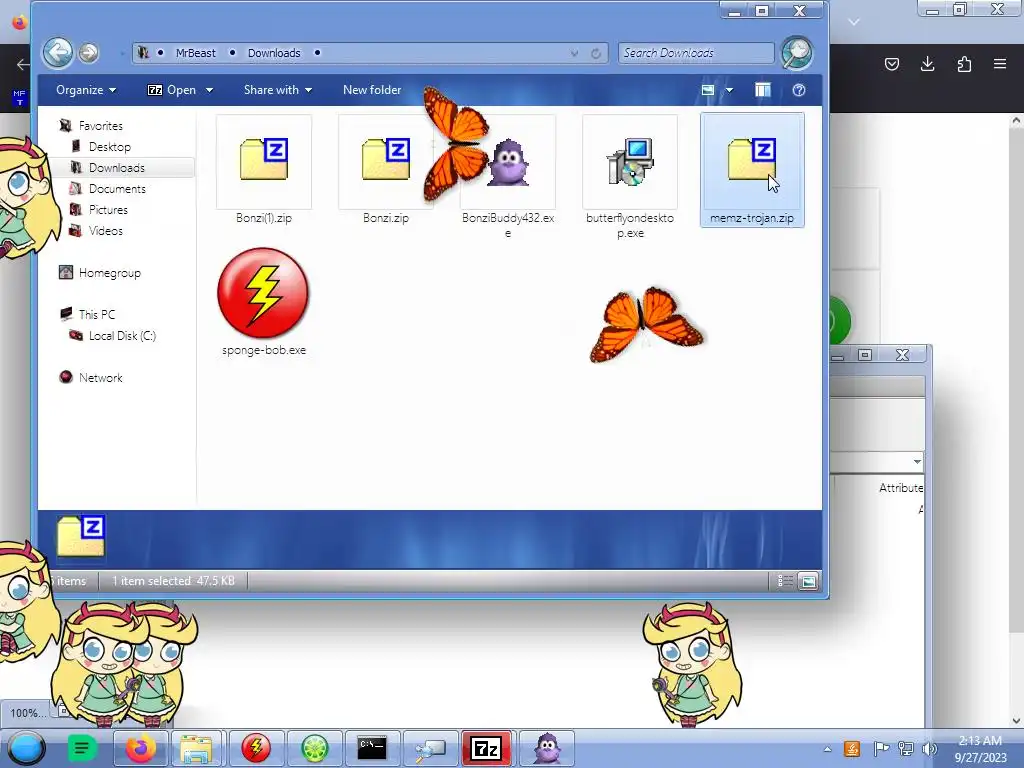Viewport: 1024px width, 768px height.
Task: Open with 7-Zip via Open button
Action: 172,90
